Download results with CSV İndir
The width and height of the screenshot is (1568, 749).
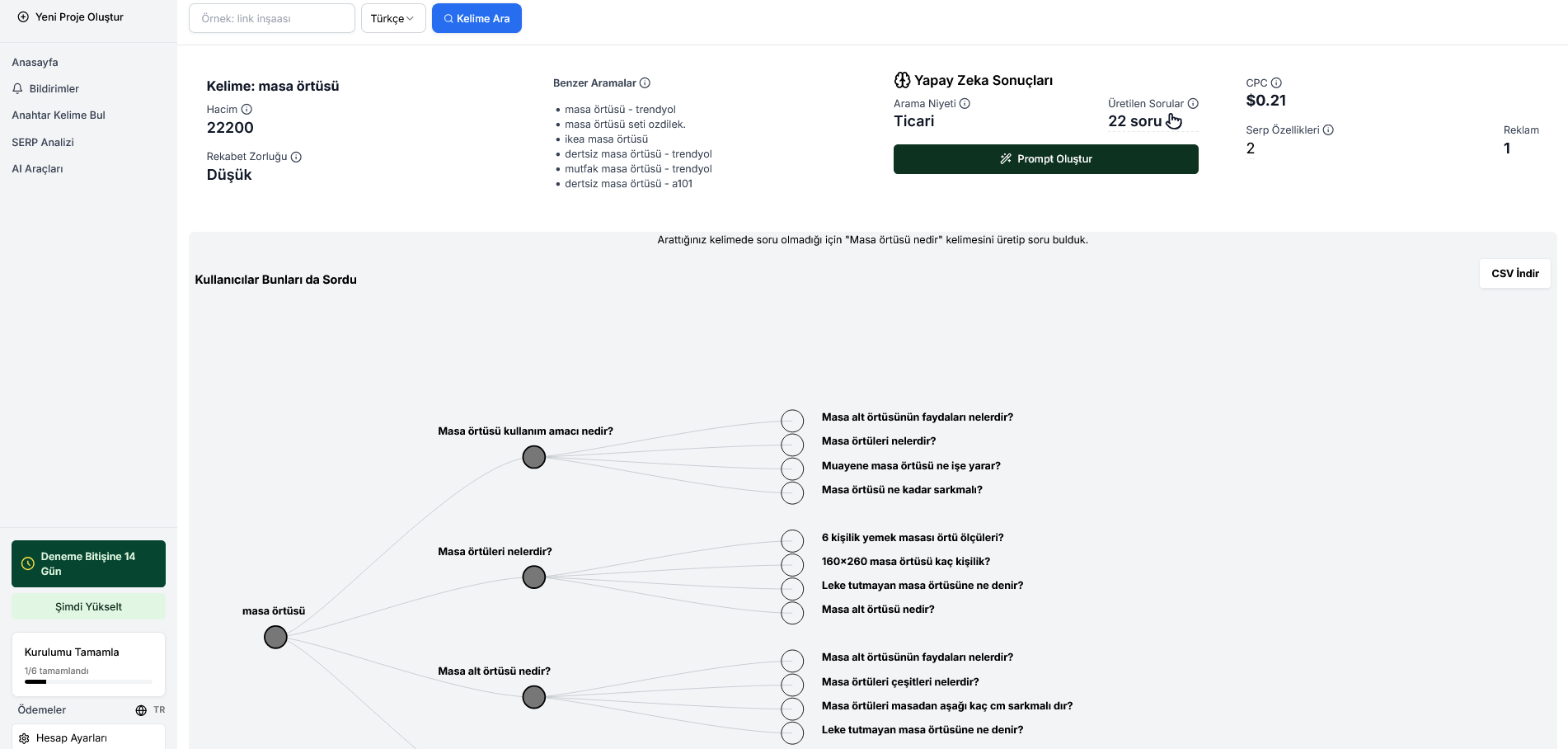[1514, 273]
